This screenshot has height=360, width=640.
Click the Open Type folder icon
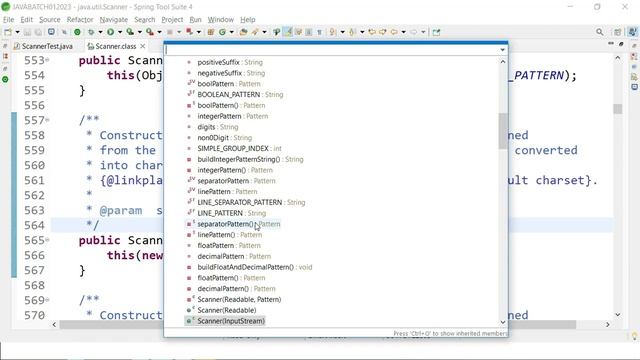(x=243, y=32)
